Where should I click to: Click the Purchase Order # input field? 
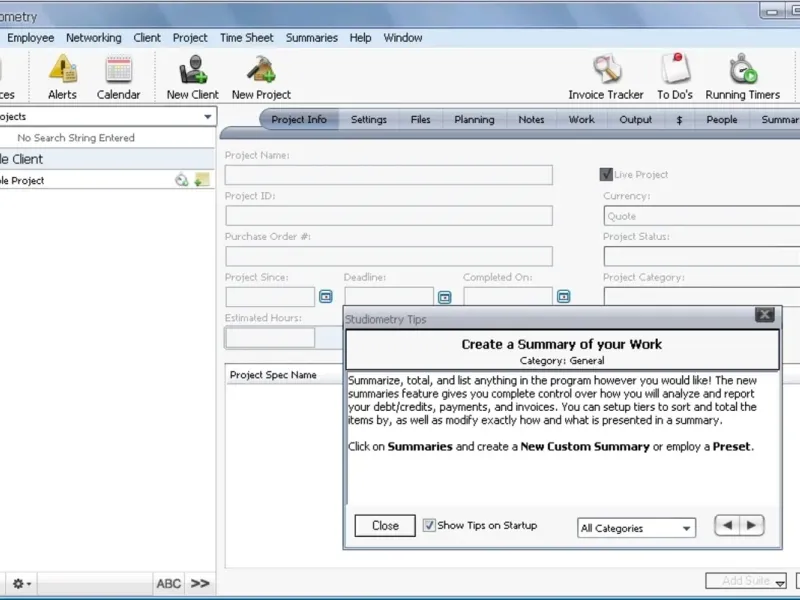tap(389, 256)
